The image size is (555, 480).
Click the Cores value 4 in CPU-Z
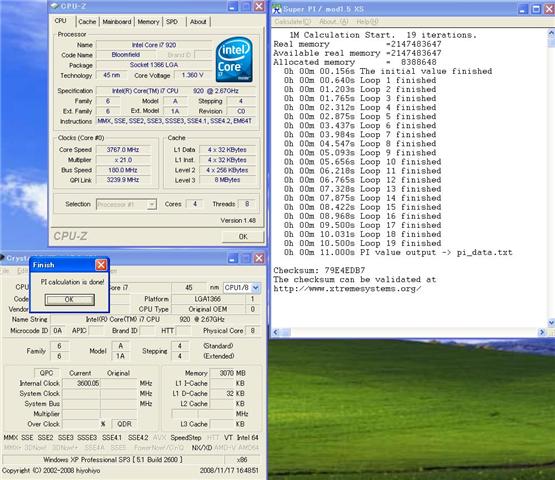[x=195, y=204]
